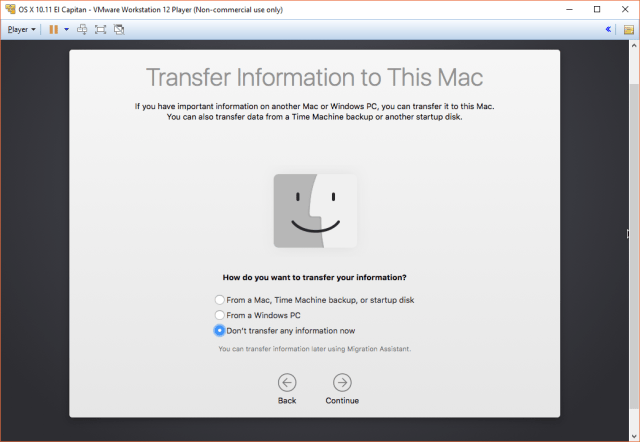Click "How do you want to transfer your information?" text
Viewport: 640px width, 442px height.
point(314,278)
